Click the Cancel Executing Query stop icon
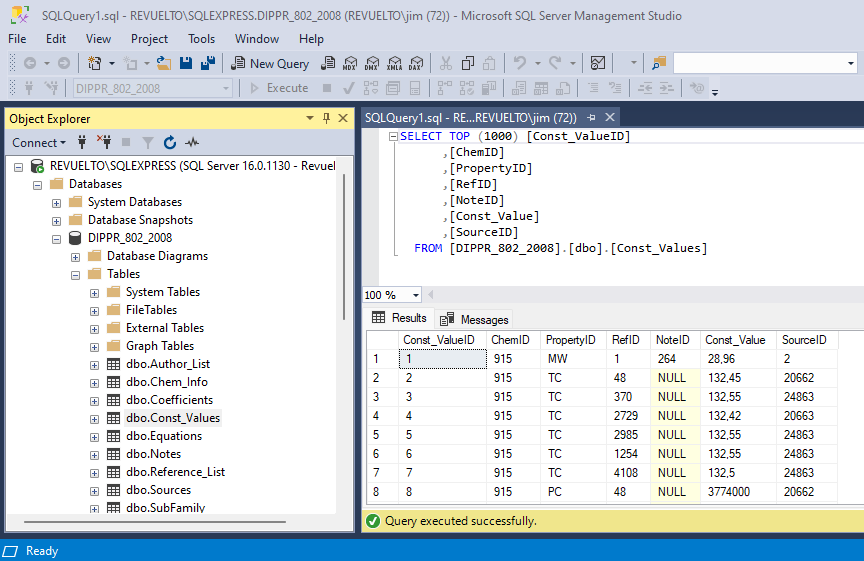 (327, 88)
